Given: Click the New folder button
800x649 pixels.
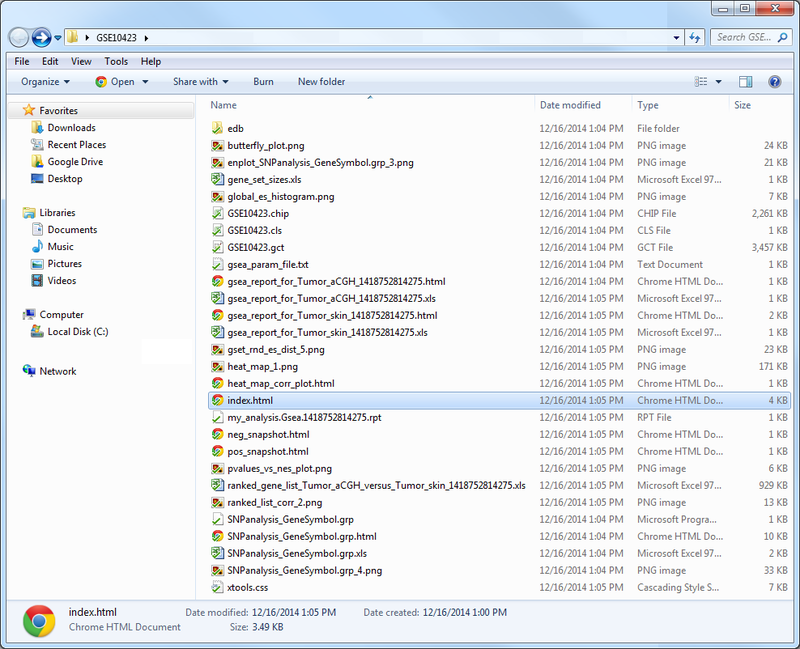Looking at the screenshot, I should click(321, 82).
